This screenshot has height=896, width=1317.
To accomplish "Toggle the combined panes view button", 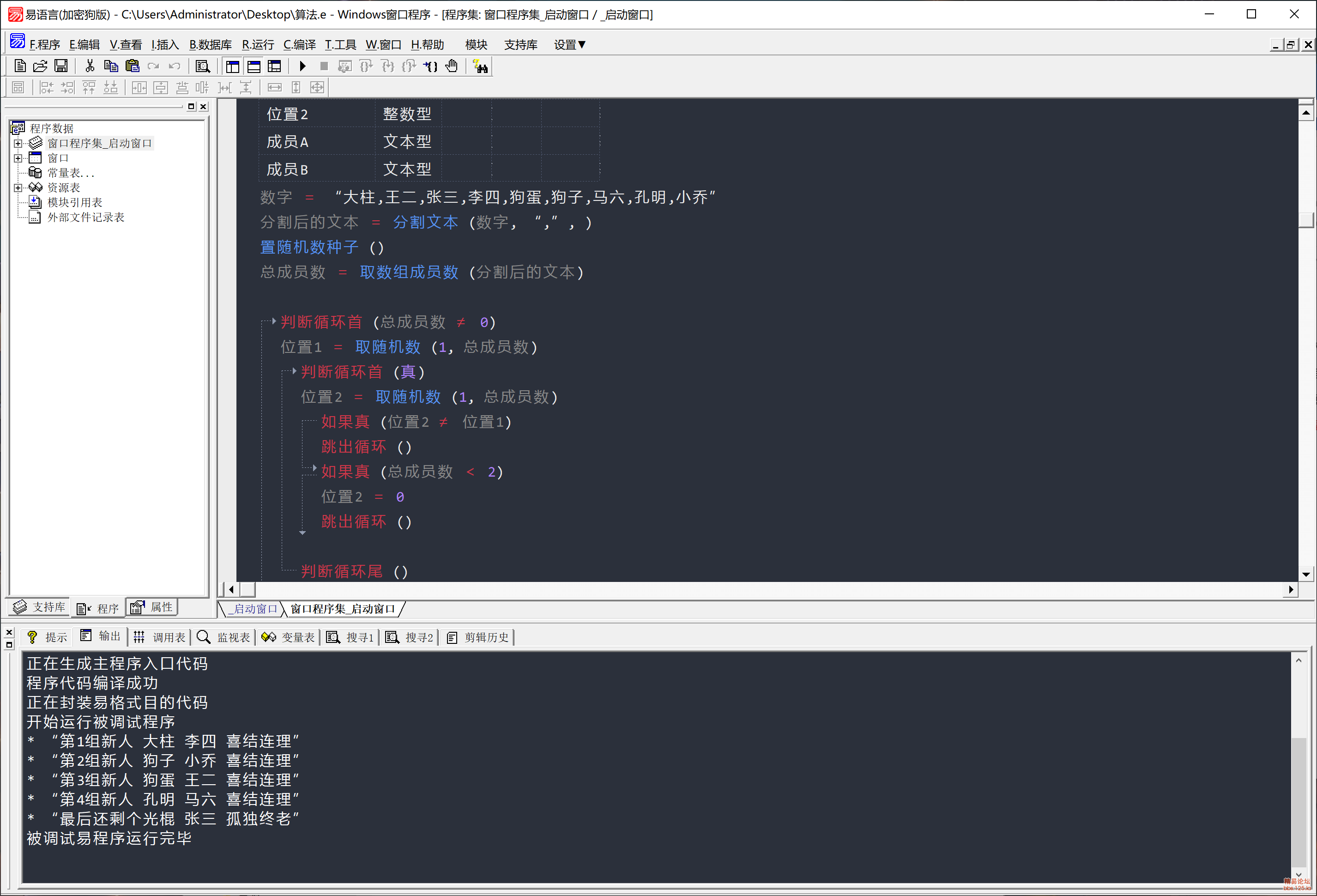I will coord(275,67).
